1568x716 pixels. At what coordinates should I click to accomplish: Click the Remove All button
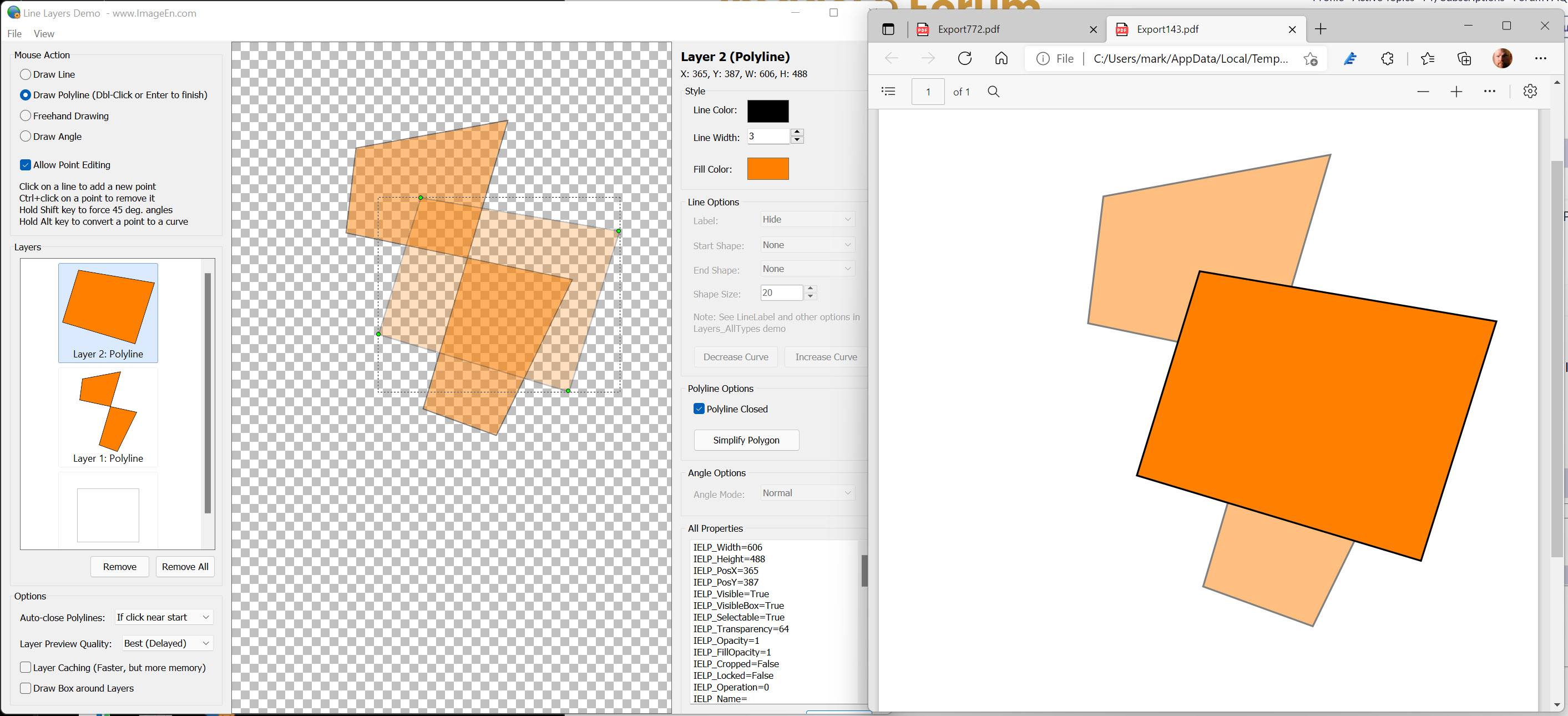185,566
